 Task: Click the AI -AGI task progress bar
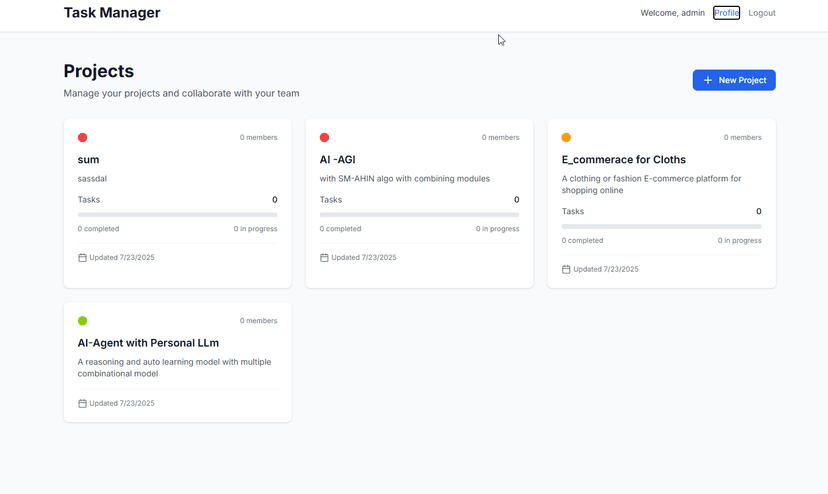419,214
